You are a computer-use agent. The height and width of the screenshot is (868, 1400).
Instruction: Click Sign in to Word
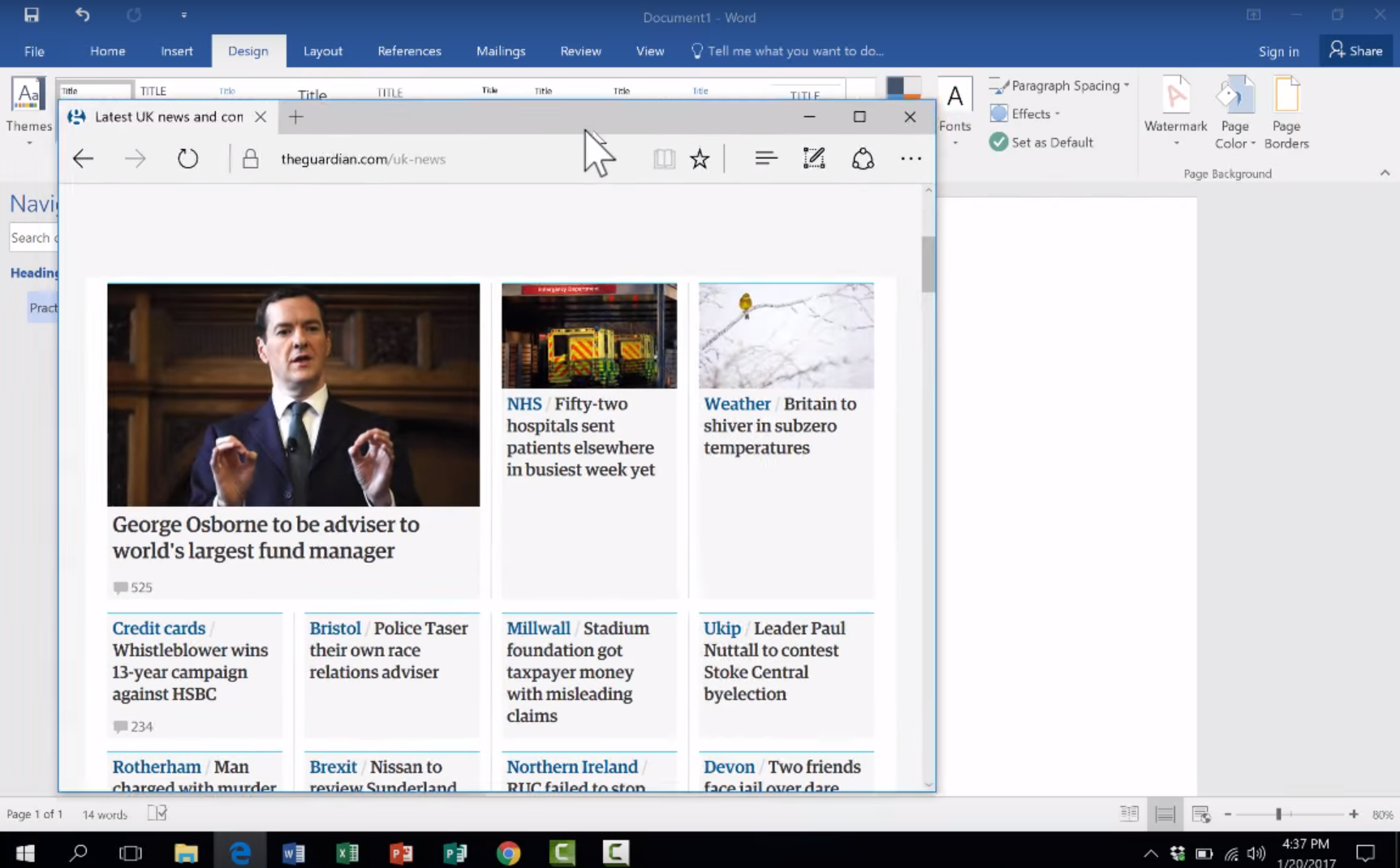(1278, 51)
